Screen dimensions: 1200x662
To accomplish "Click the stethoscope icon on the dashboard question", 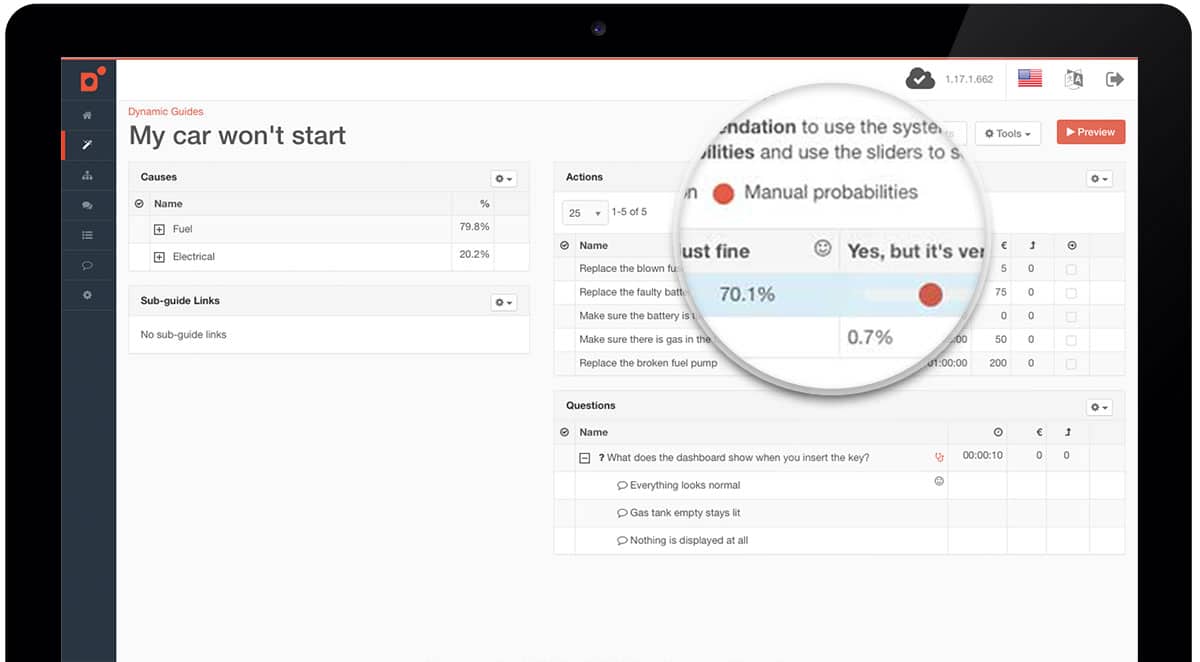I will (939, 457).
